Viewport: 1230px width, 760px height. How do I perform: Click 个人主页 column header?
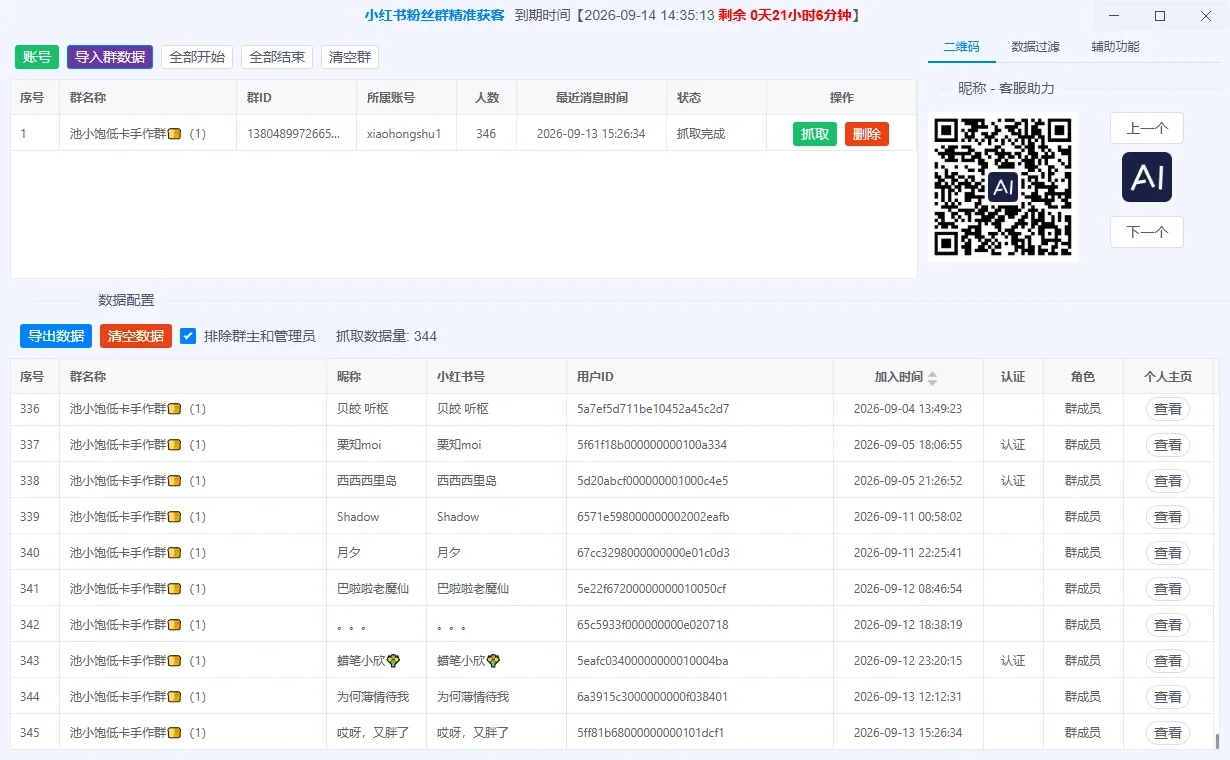(x=1168, y=377)
